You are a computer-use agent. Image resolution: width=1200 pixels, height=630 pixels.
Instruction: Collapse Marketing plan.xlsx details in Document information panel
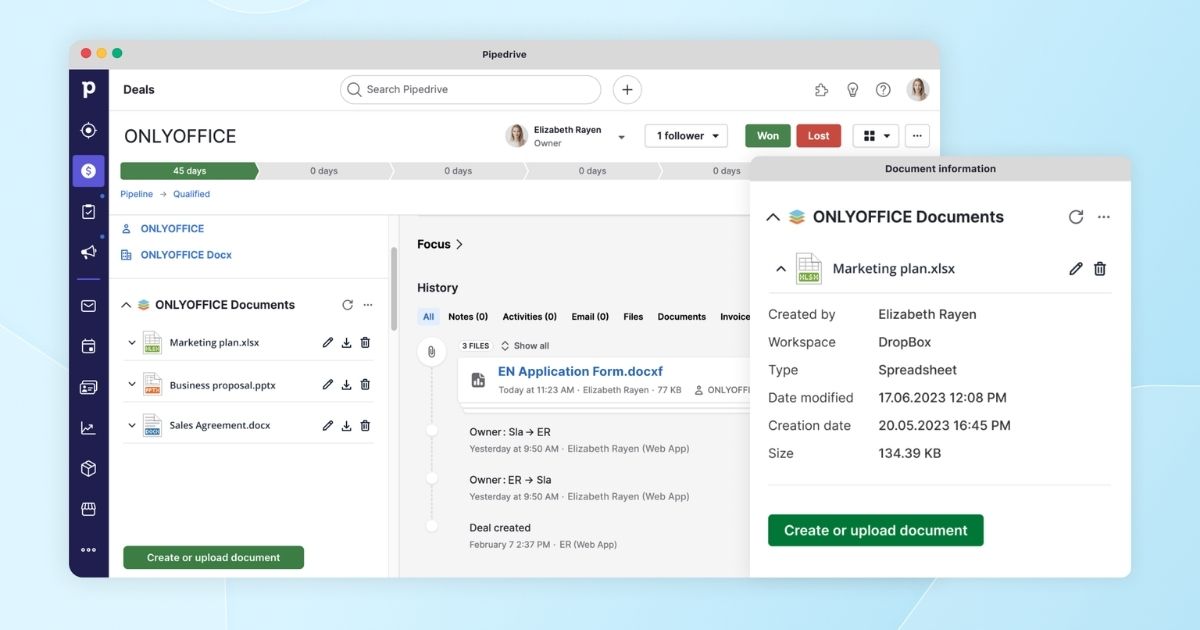780,268
